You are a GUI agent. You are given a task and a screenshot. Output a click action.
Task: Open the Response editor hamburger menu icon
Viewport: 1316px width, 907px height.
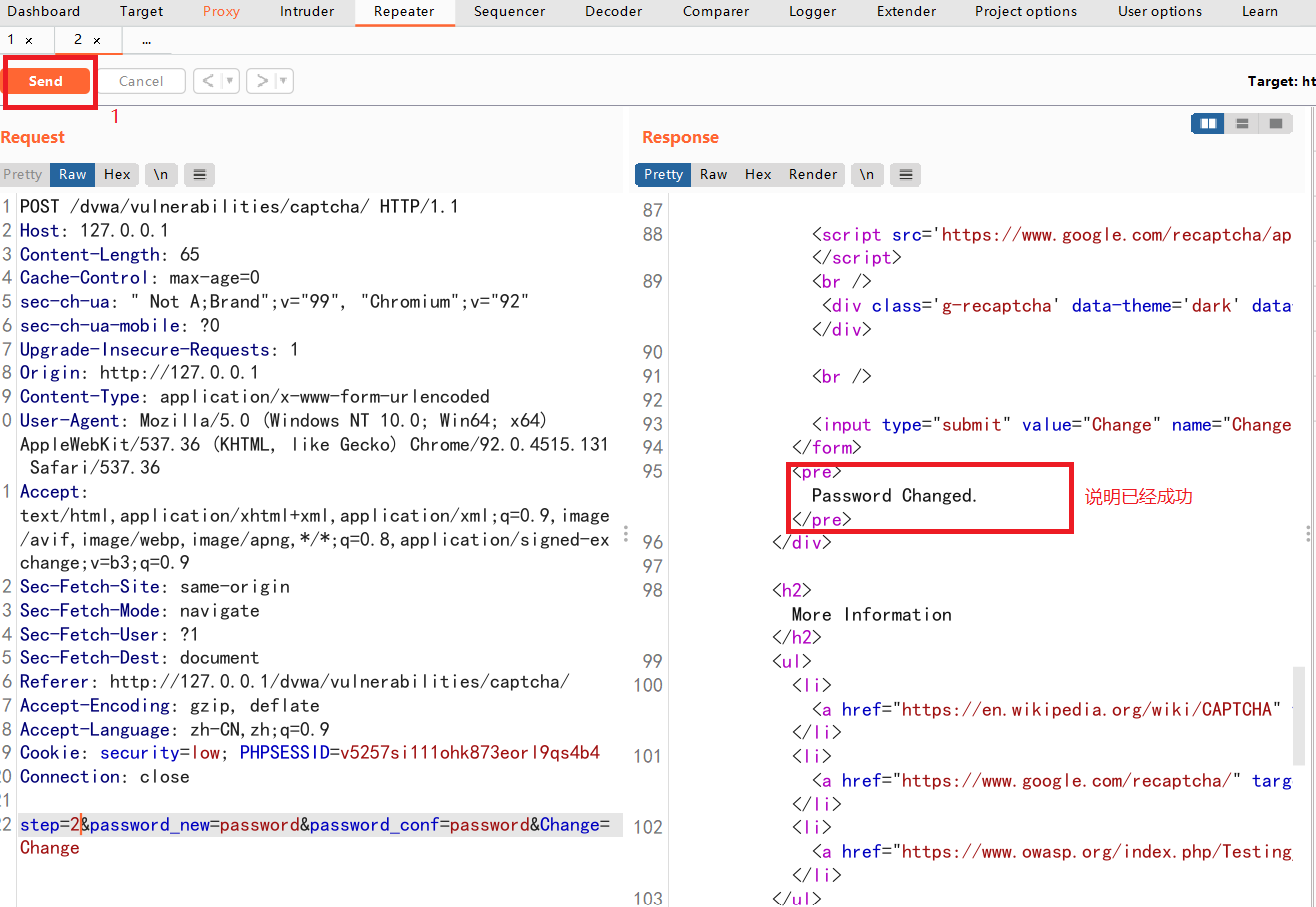point(905,174)
